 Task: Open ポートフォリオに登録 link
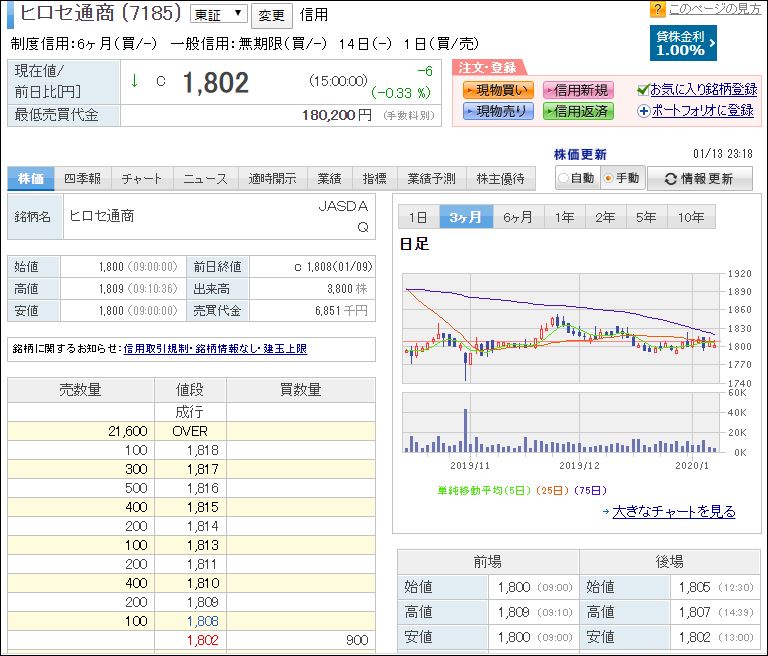click(x=702, y=111)
